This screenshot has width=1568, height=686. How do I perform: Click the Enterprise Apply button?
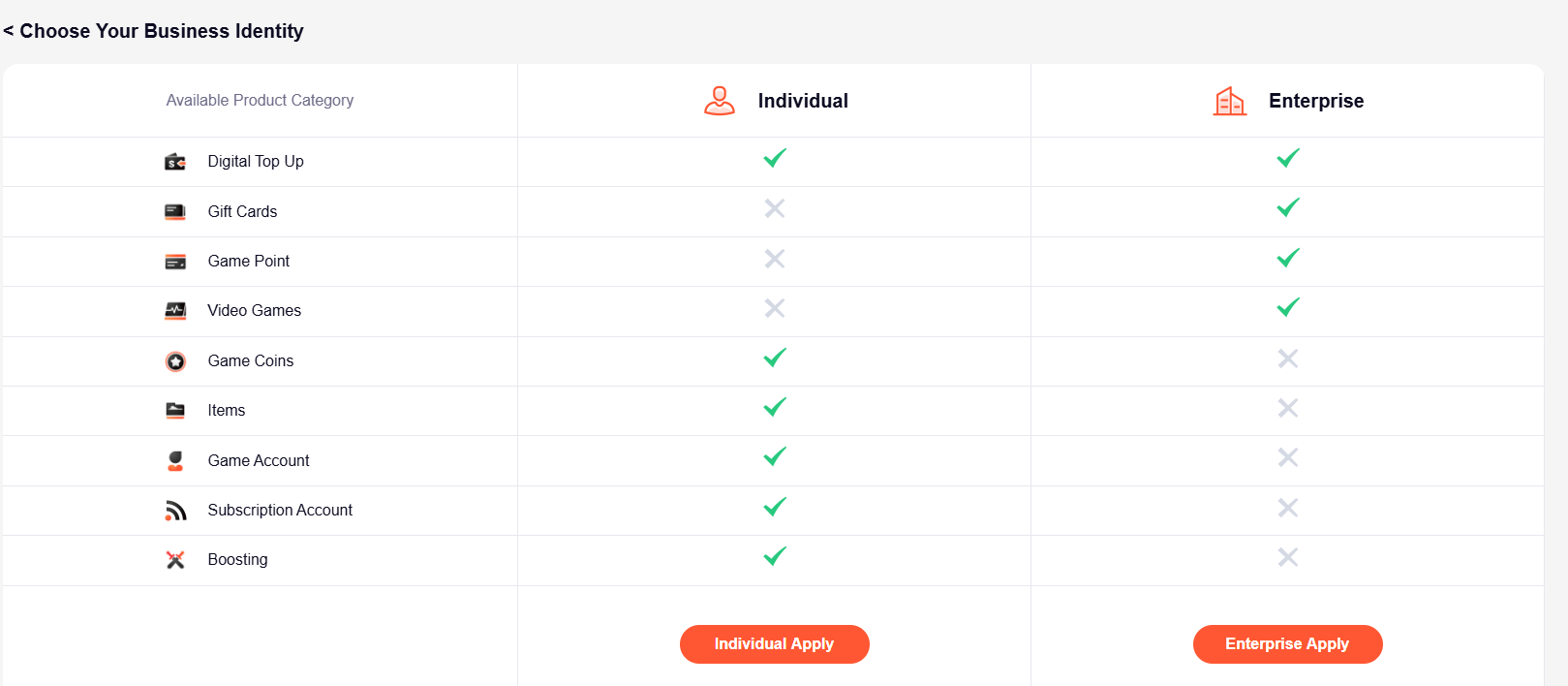coord(1287,644)
